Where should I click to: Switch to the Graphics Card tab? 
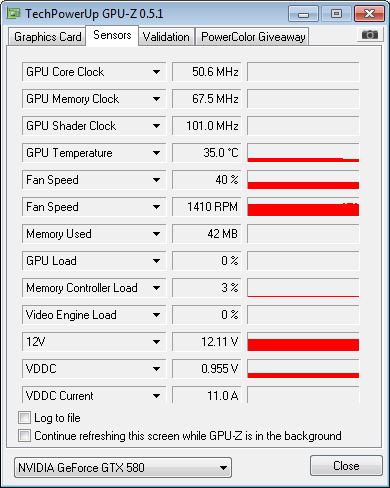coord(47,37)
